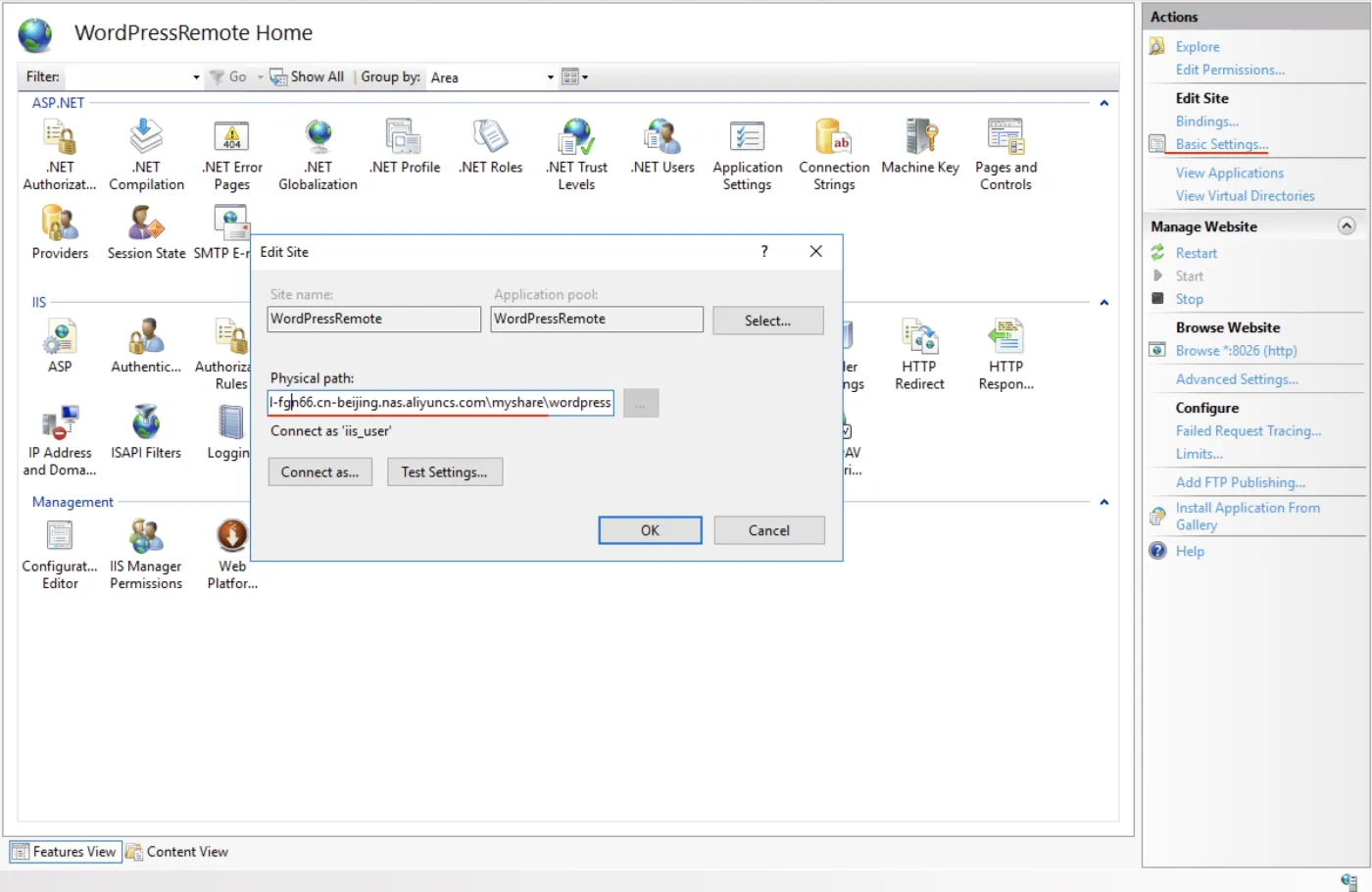Open the Authentication feature
This screenshot has width=1372, height=892.
[146, 346]
